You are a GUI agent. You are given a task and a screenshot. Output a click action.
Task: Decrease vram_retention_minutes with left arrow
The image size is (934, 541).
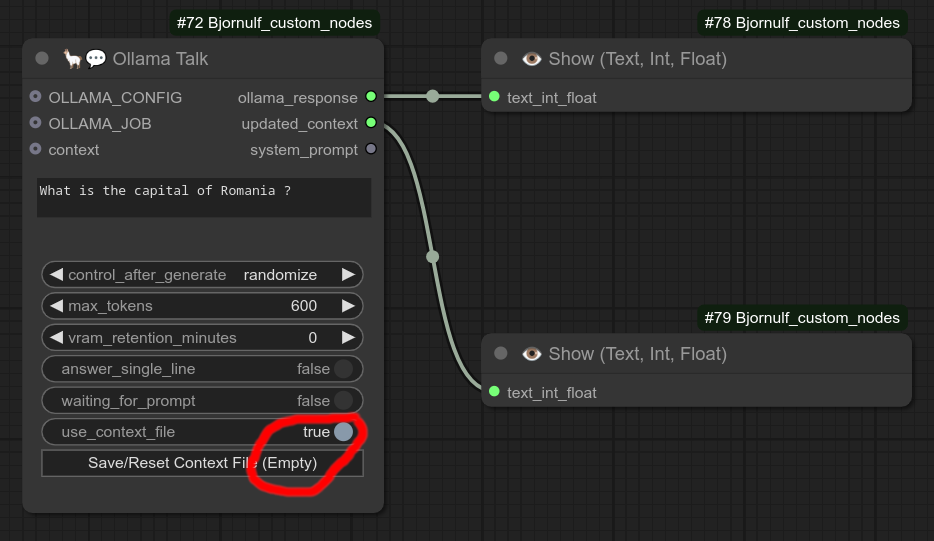tap(56, 338)
